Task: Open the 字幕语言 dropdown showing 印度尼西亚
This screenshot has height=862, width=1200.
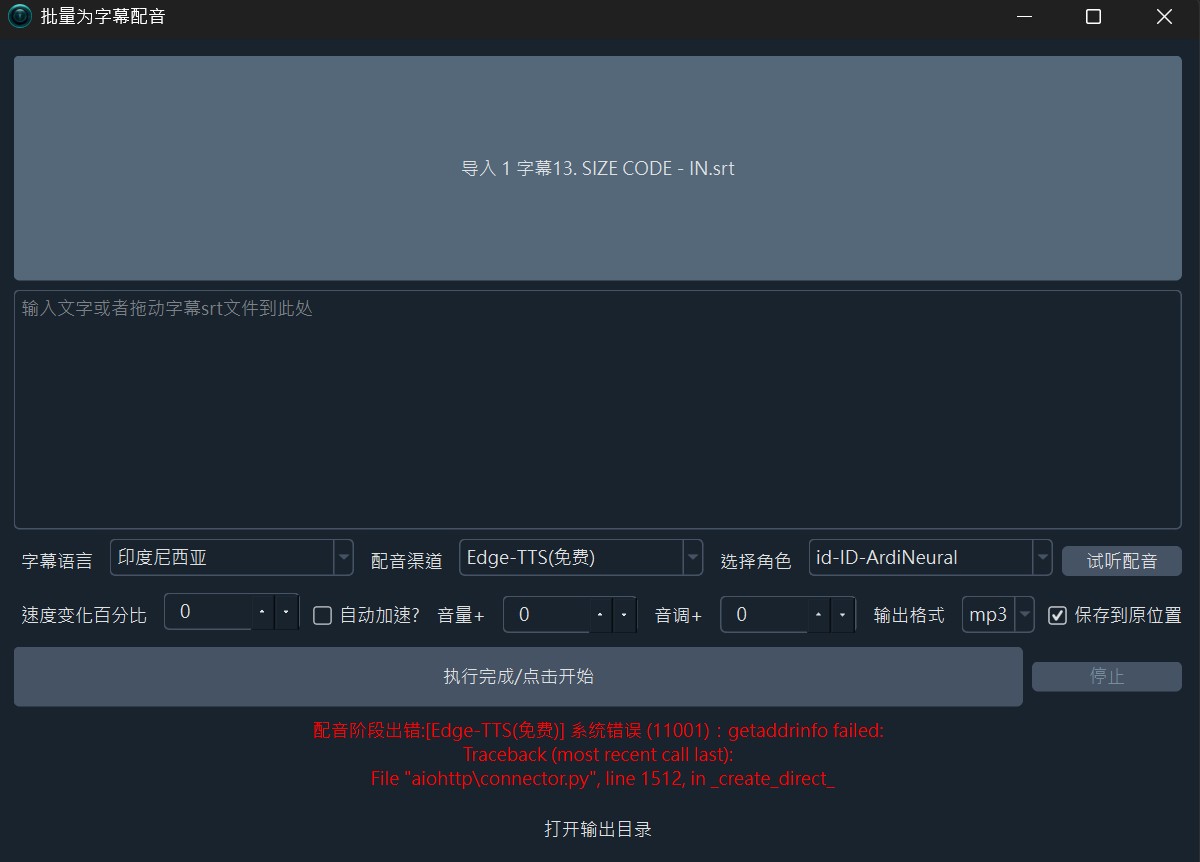Action: pos(231,558)
